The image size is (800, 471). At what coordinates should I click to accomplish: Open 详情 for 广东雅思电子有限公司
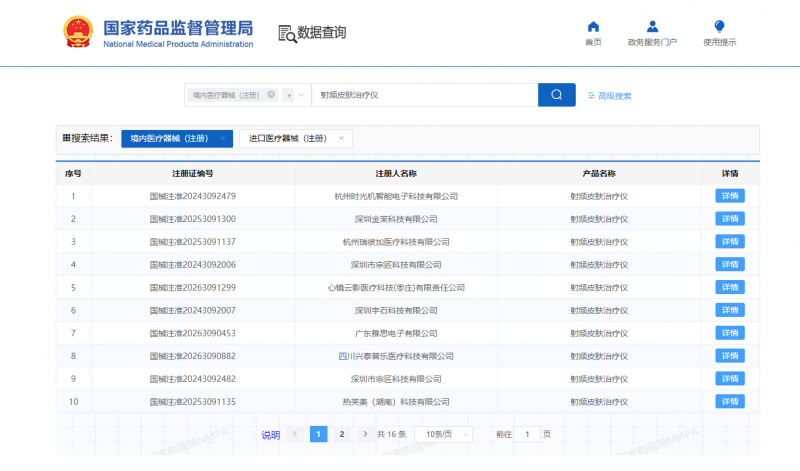point(730,333)
